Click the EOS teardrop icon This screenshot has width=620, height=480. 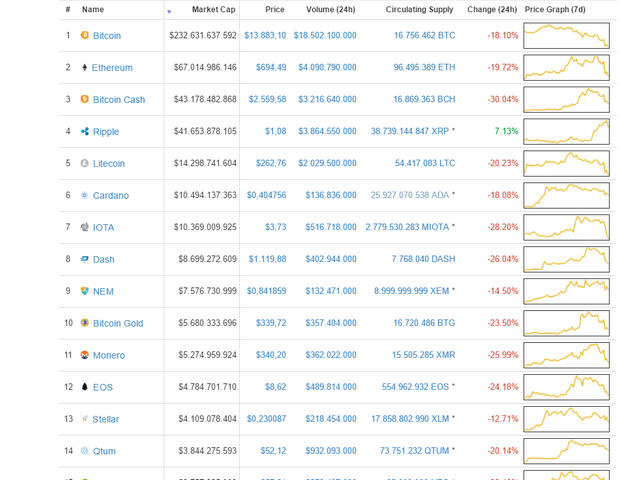click(x=85, y=387)
